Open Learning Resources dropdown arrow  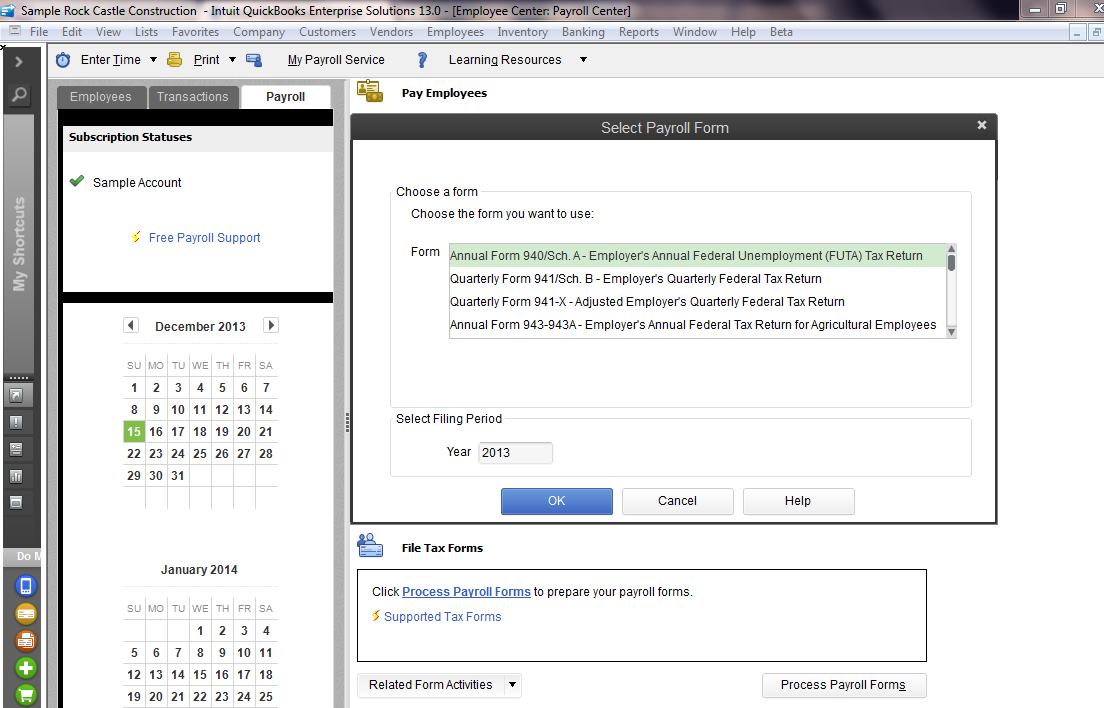[583, 60]
